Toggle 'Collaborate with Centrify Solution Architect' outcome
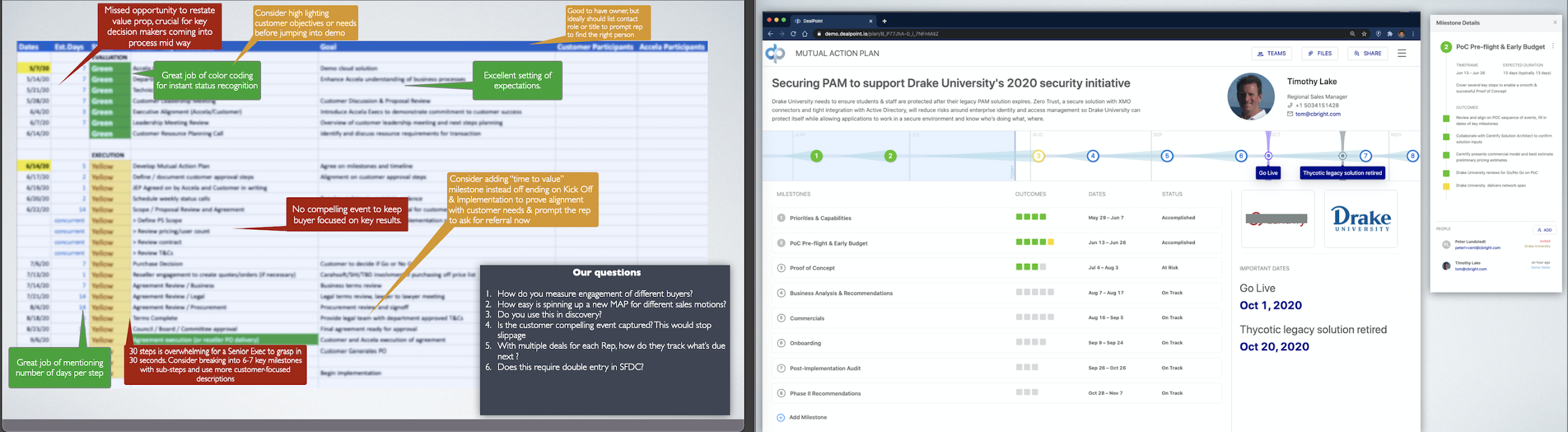1568x432 pixels. [1446, 137]
